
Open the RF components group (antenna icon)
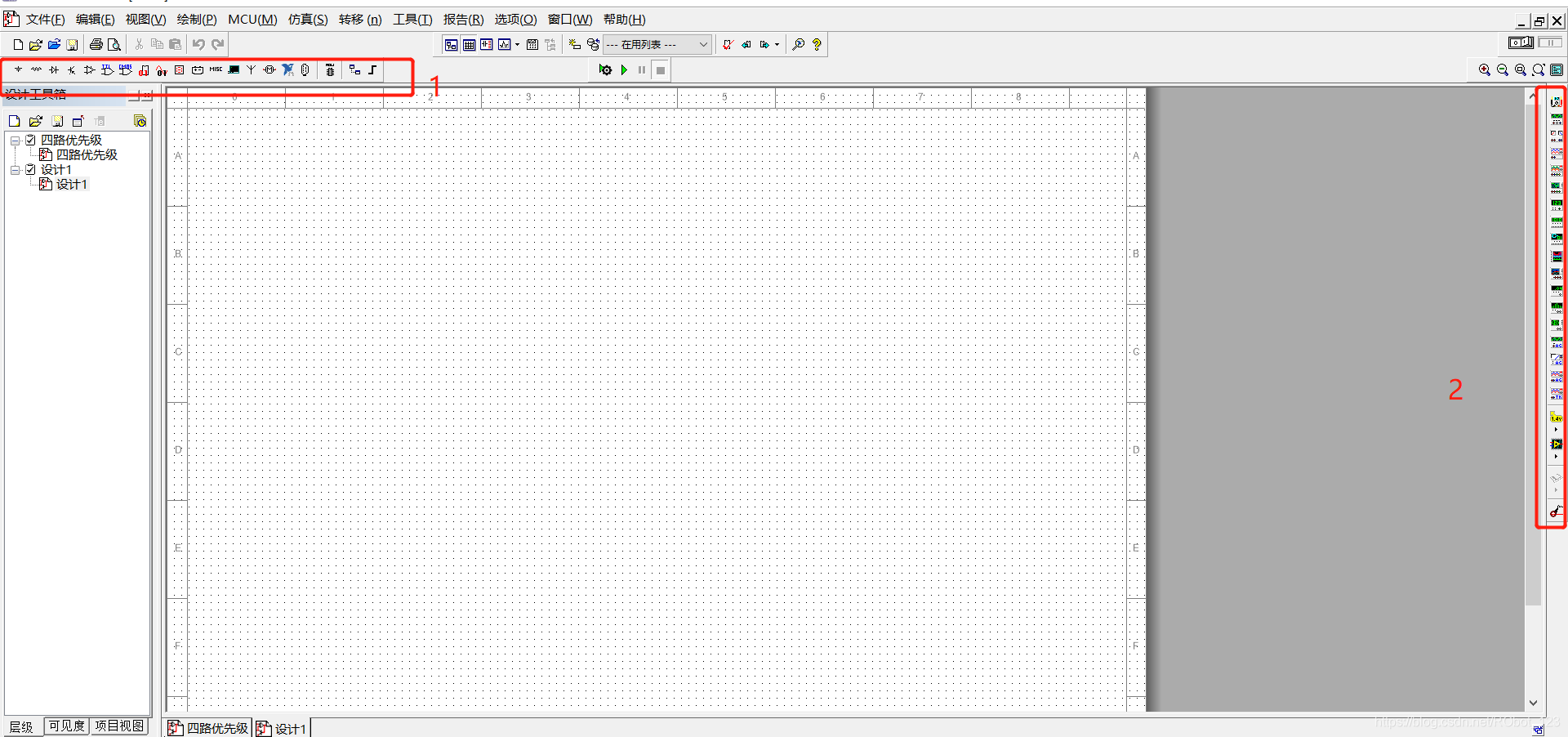pos(252,70)
